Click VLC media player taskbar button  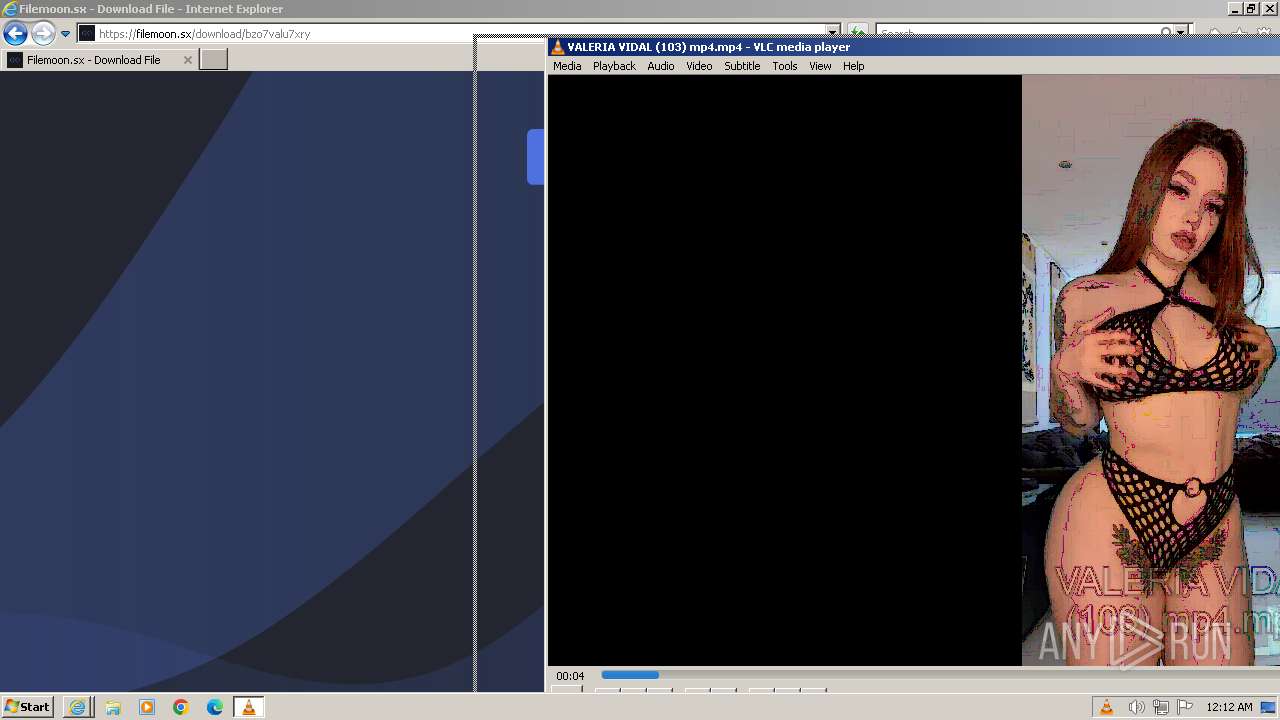point(249,707)
